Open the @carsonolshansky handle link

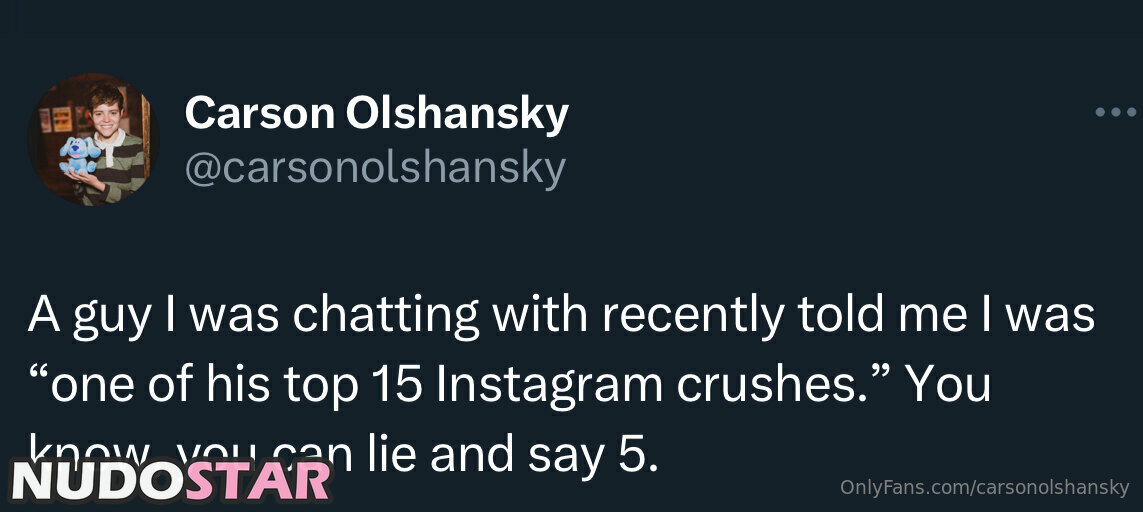(374, 168)
